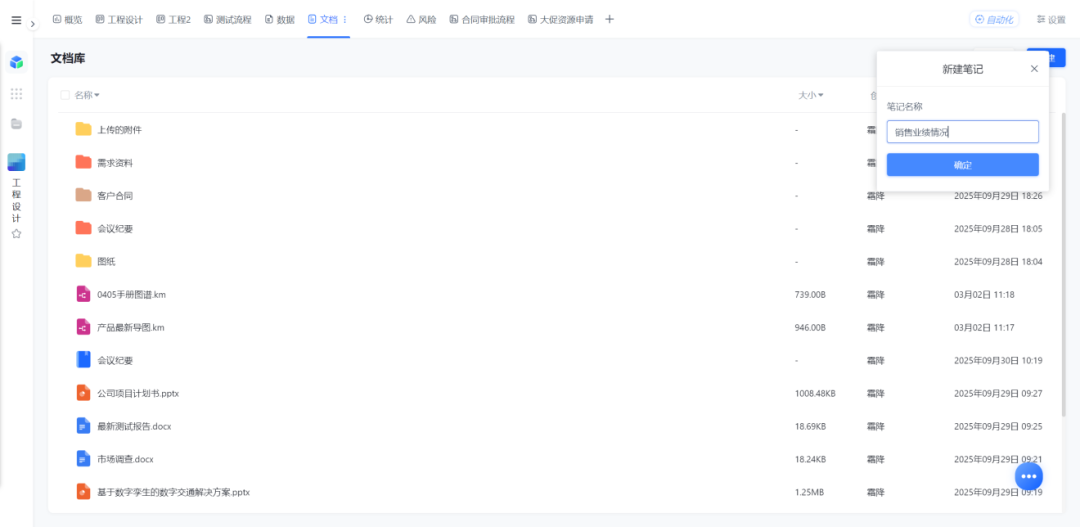Open file name 基于数字孪生的数字交通解决方案.pptx

point(174,493)
